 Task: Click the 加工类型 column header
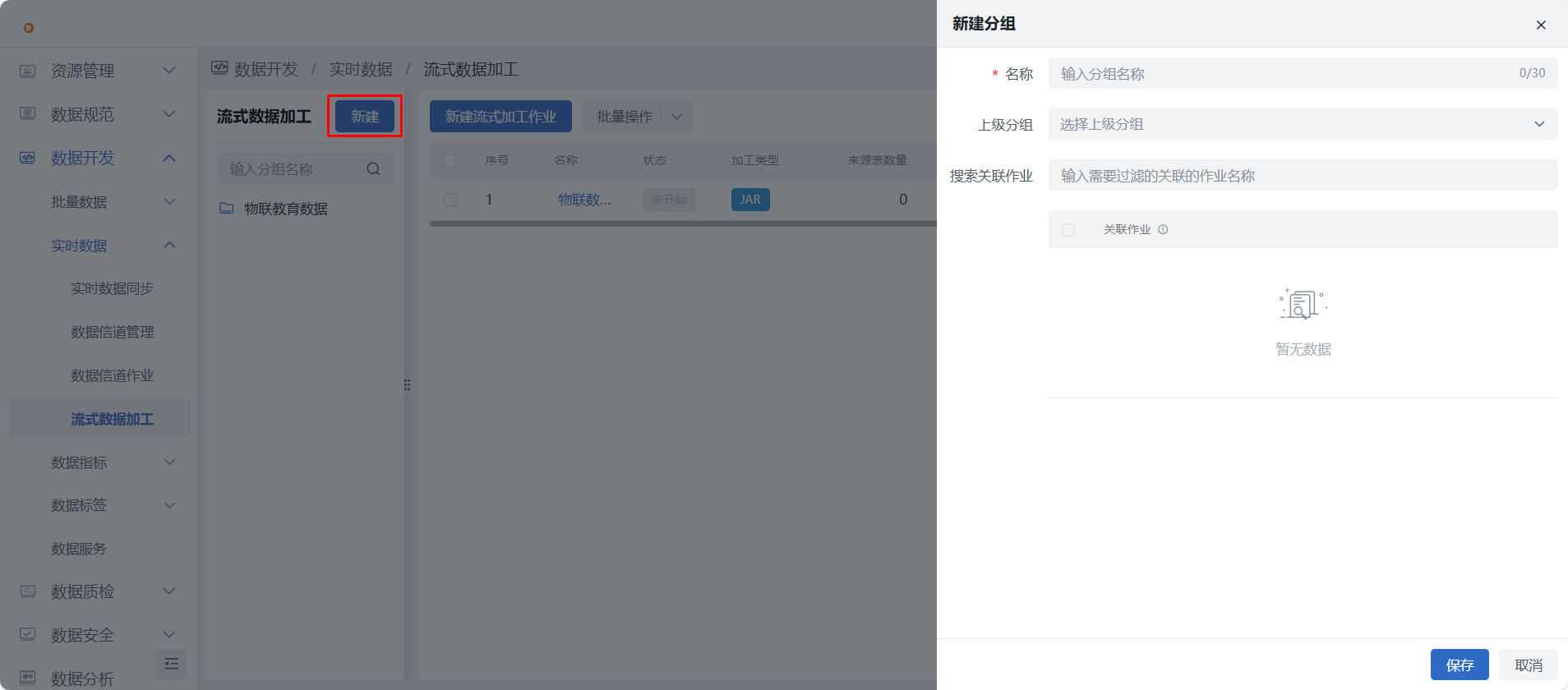click(754, 160)
